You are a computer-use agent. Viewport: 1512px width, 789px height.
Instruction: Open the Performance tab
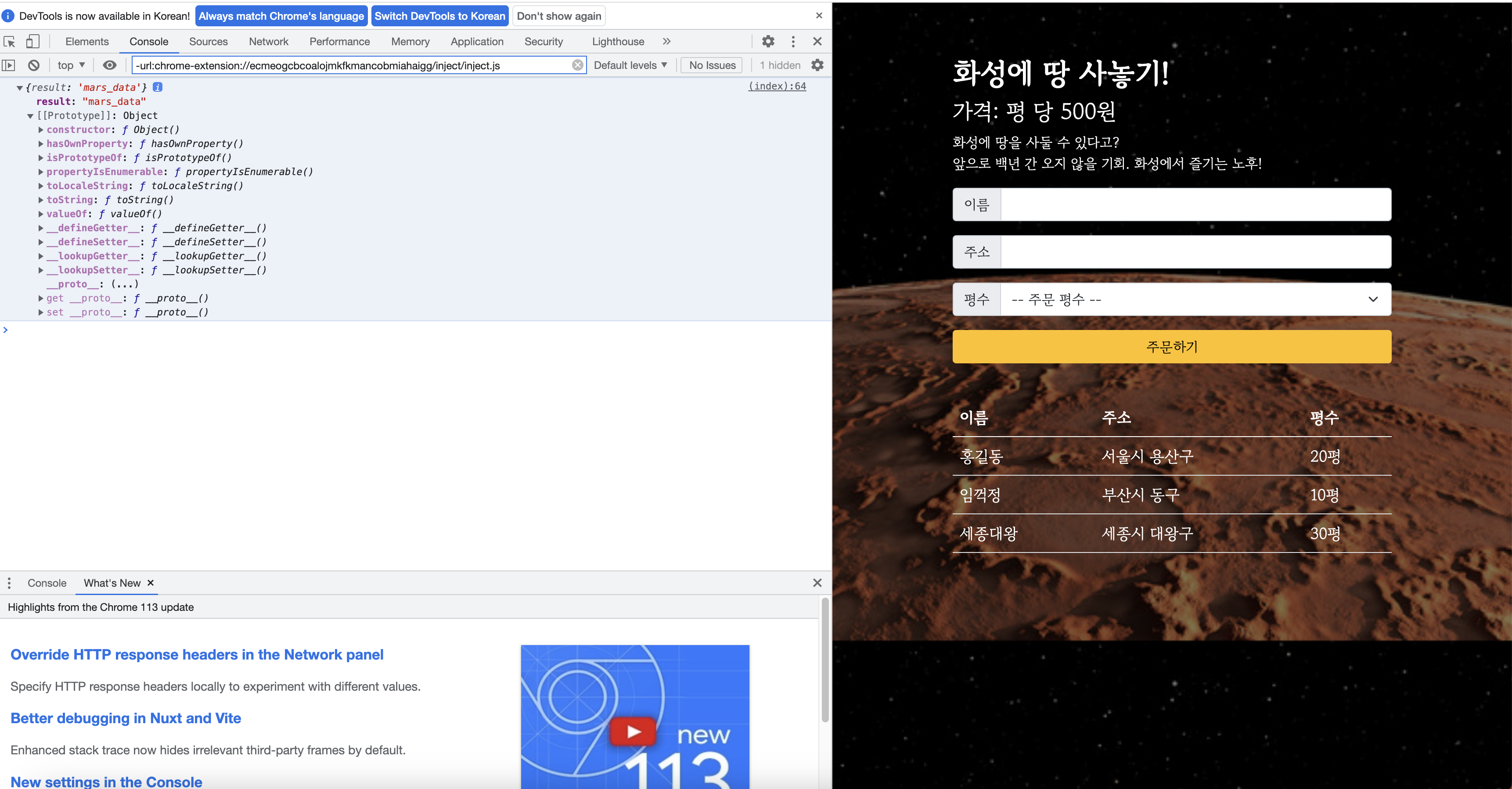point(339,42)
